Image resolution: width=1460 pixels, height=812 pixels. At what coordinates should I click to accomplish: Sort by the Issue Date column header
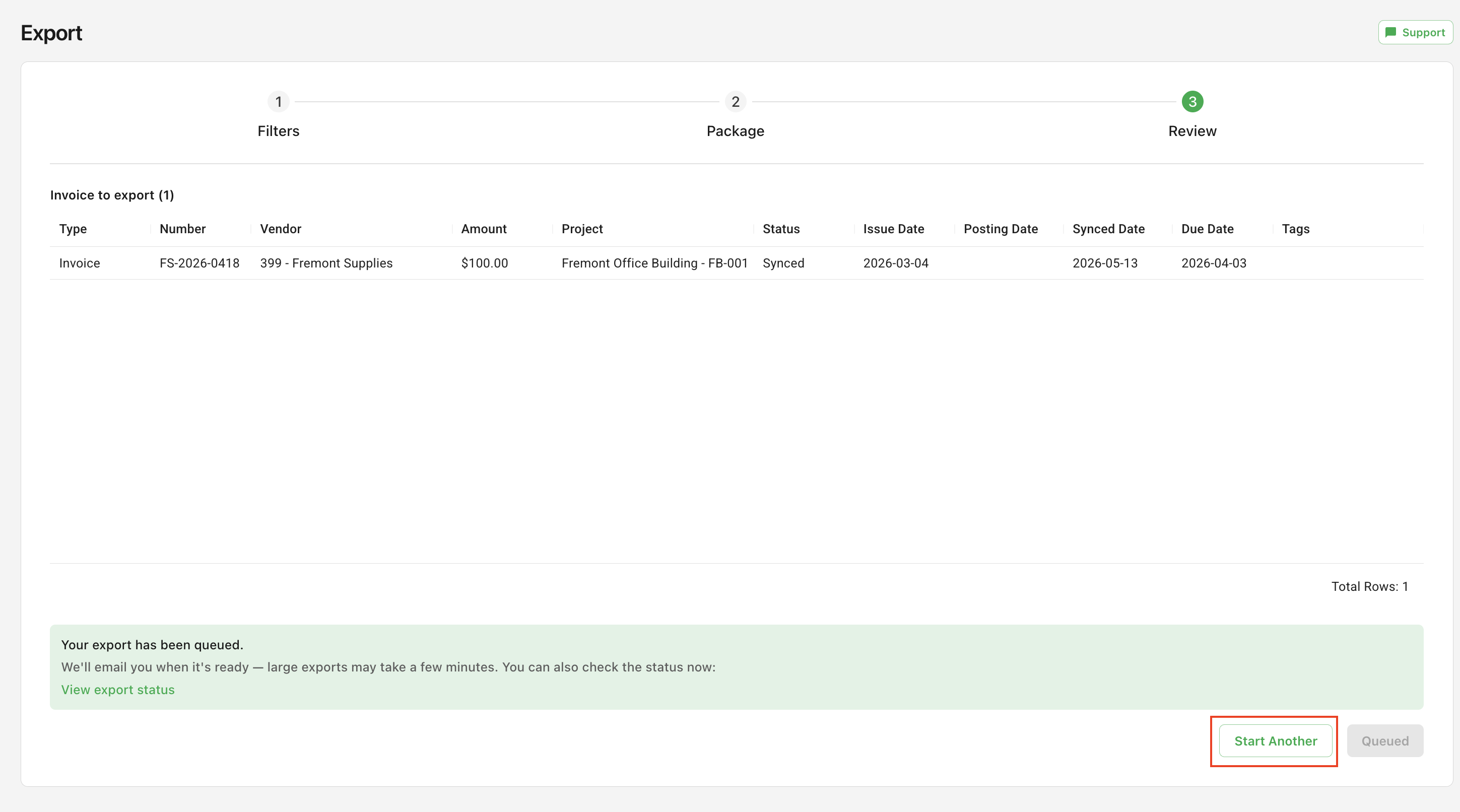click(893, 229)
